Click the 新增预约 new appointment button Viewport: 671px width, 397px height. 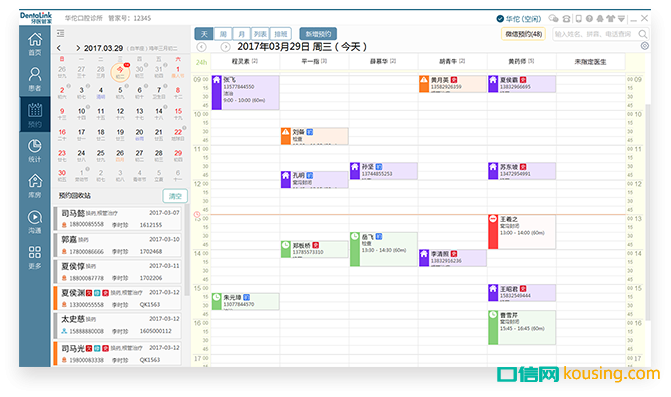(x=318, y=34)
